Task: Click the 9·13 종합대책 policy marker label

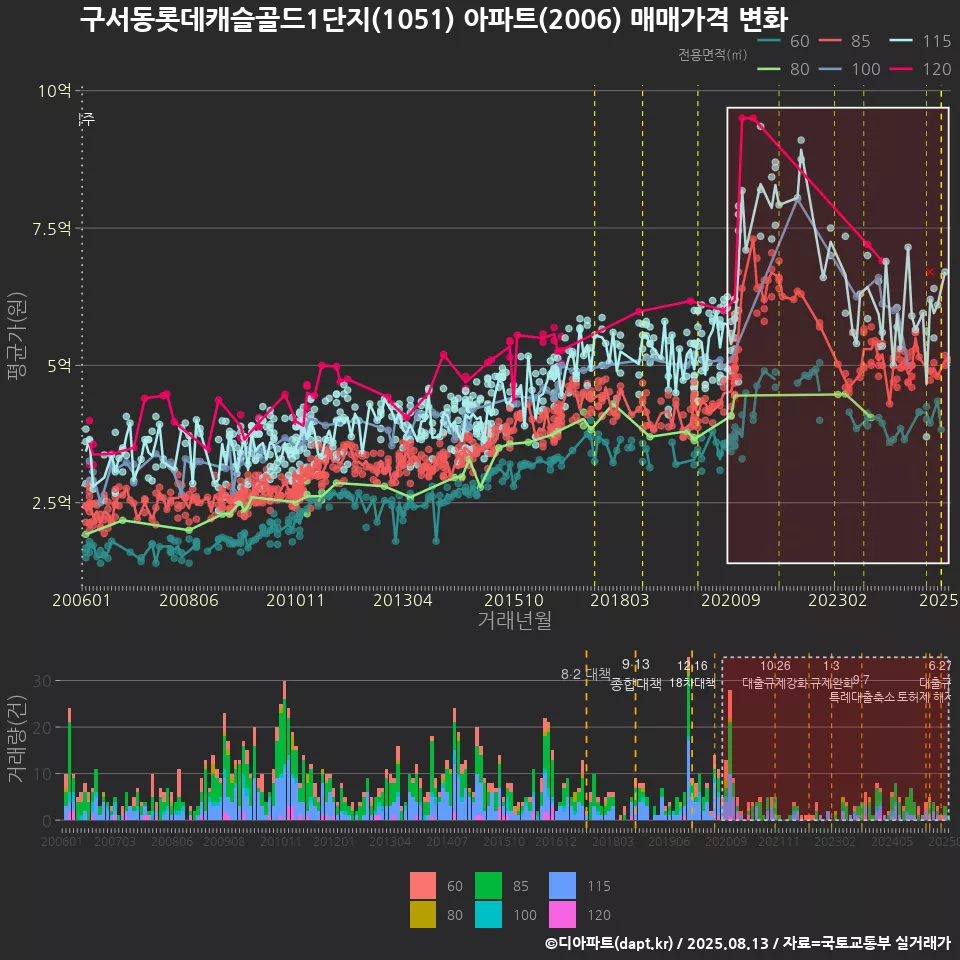Action: pos(636,674)
